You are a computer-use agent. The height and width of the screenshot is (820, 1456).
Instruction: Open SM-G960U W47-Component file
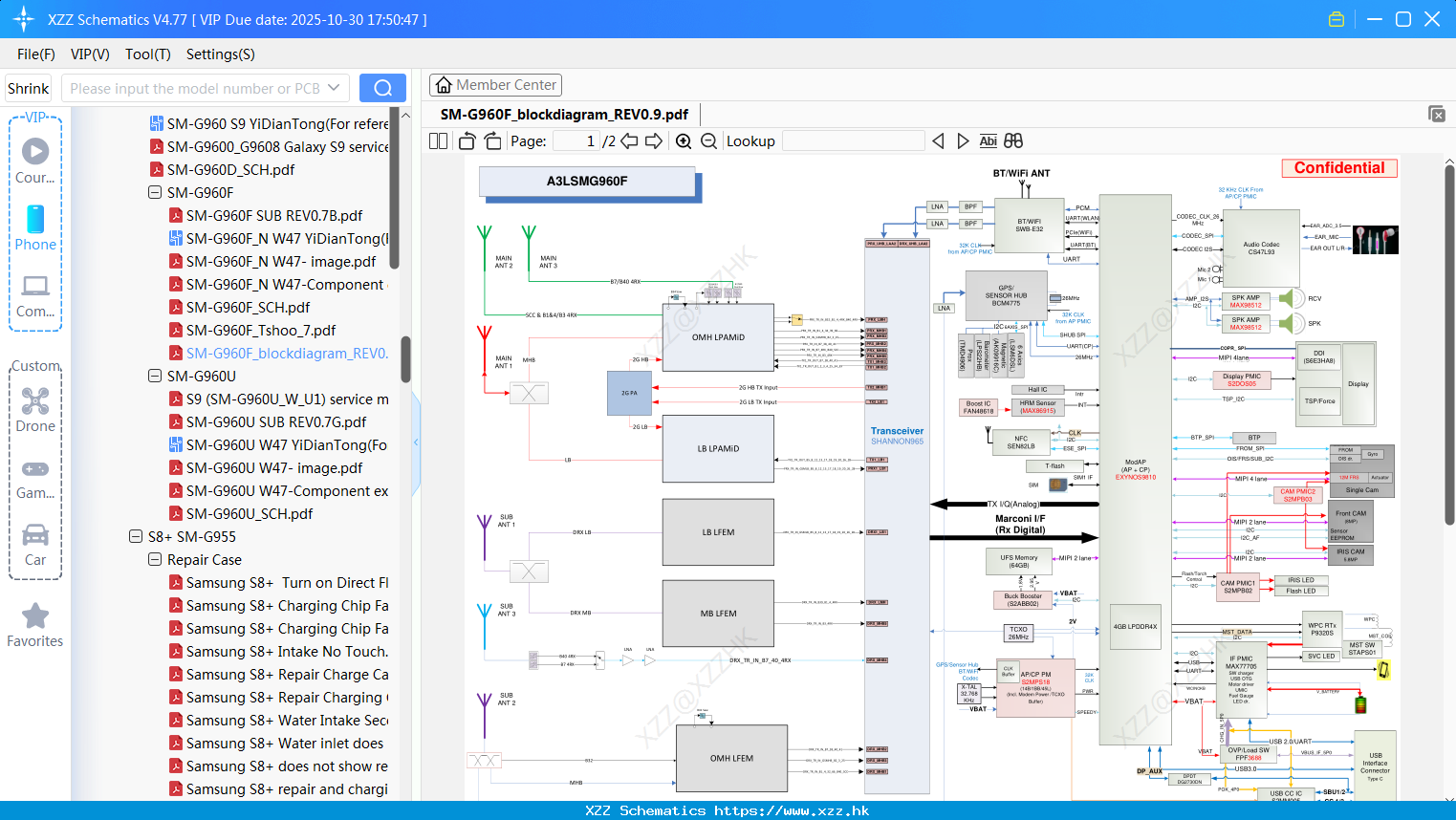279,490
